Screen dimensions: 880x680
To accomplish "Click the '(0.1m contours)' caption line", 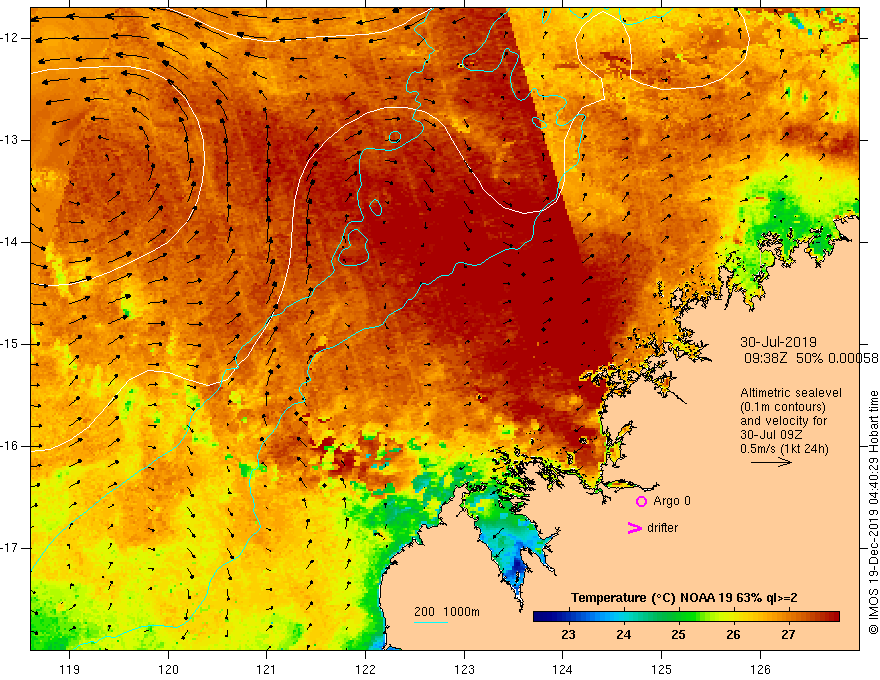I will point(782,407).
